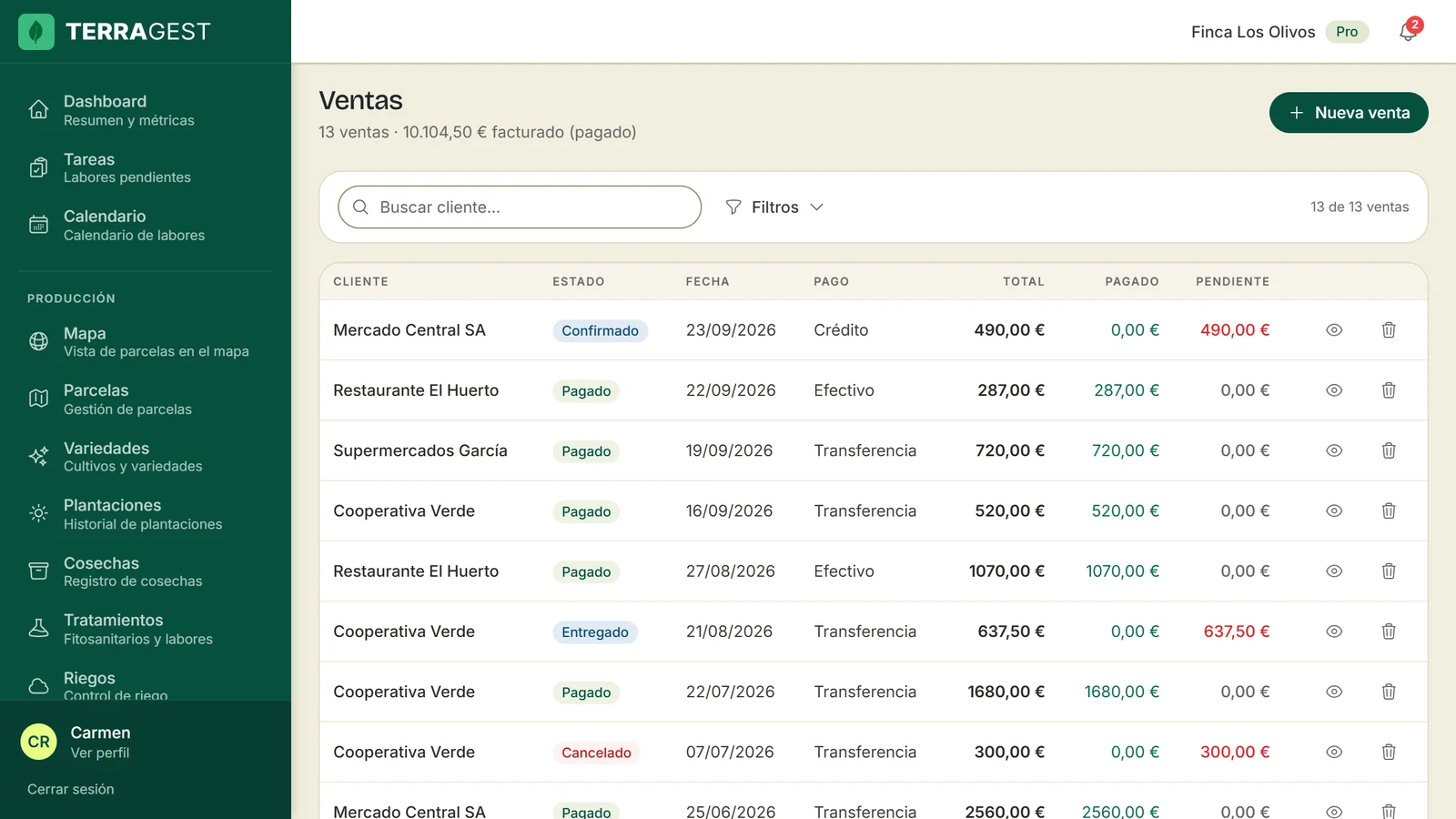Click the Crédito payment cell

click(x=841, y=330)
